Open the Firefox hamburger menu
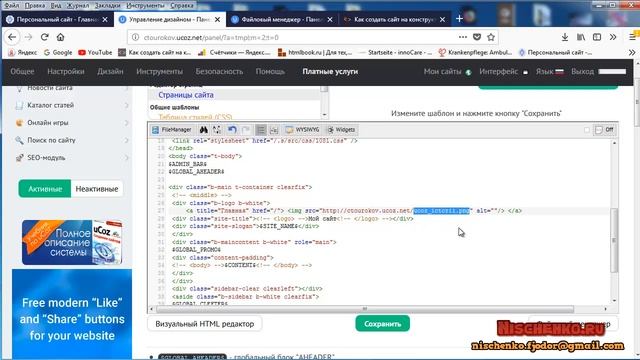 coord(633,37)
